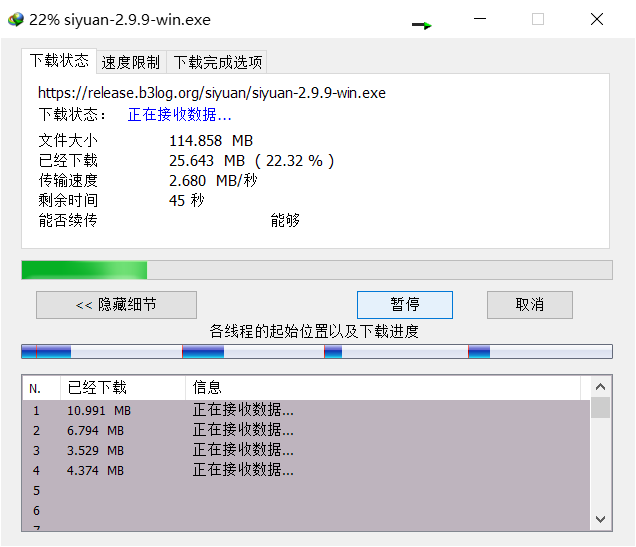Click the download URL text release.b3log.org
636x547 pixels.
[x=212, y=93]
